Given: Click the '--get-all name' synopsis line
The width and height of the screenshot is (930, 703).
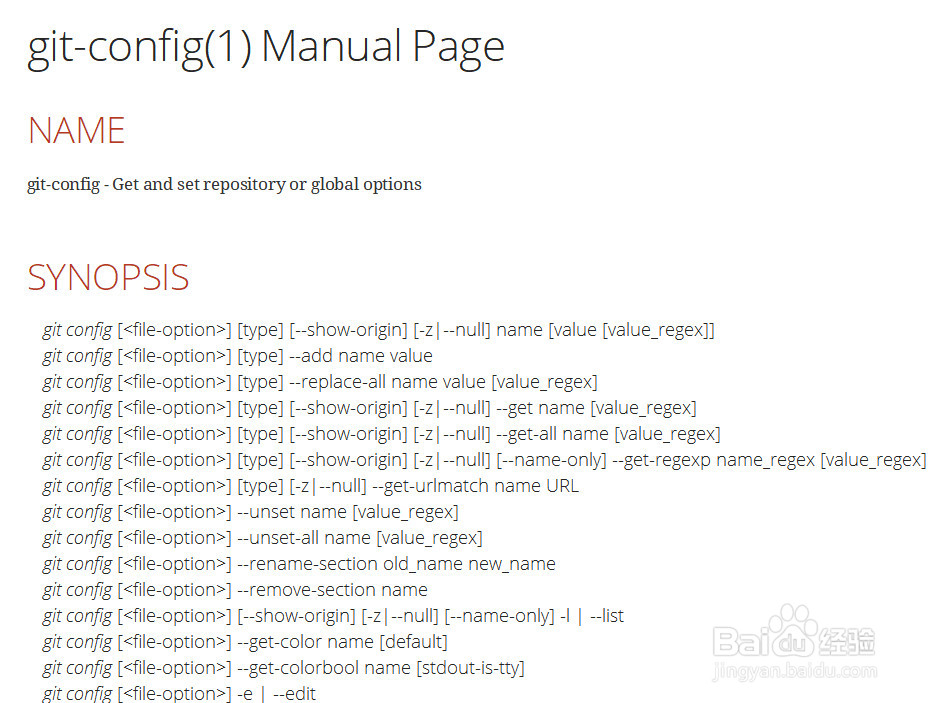Looking at the screenshot, I should tap(381, 434).
